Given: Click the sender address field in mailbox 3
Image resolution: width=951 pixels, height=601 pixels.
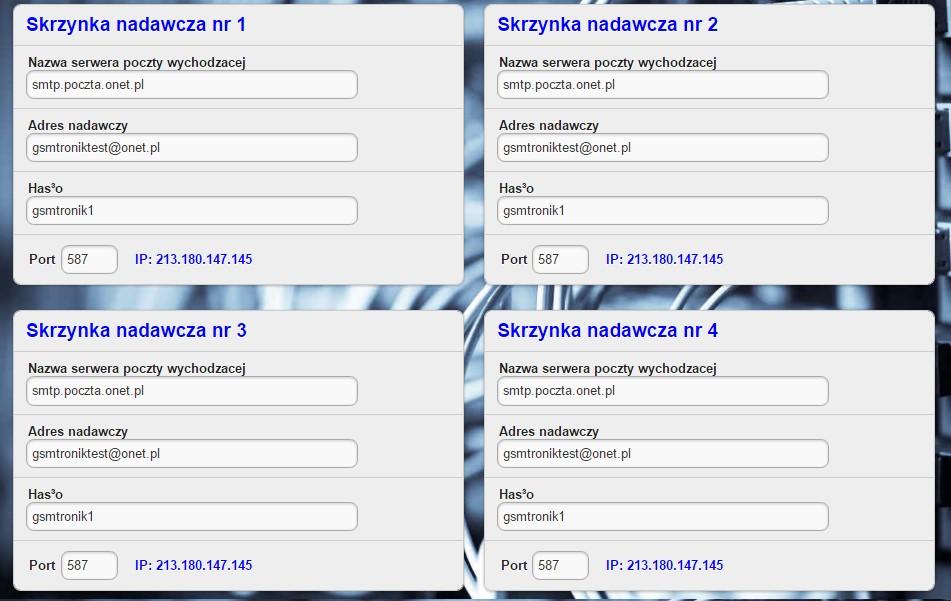Looking at the screenshot, I should pos(192,454).
